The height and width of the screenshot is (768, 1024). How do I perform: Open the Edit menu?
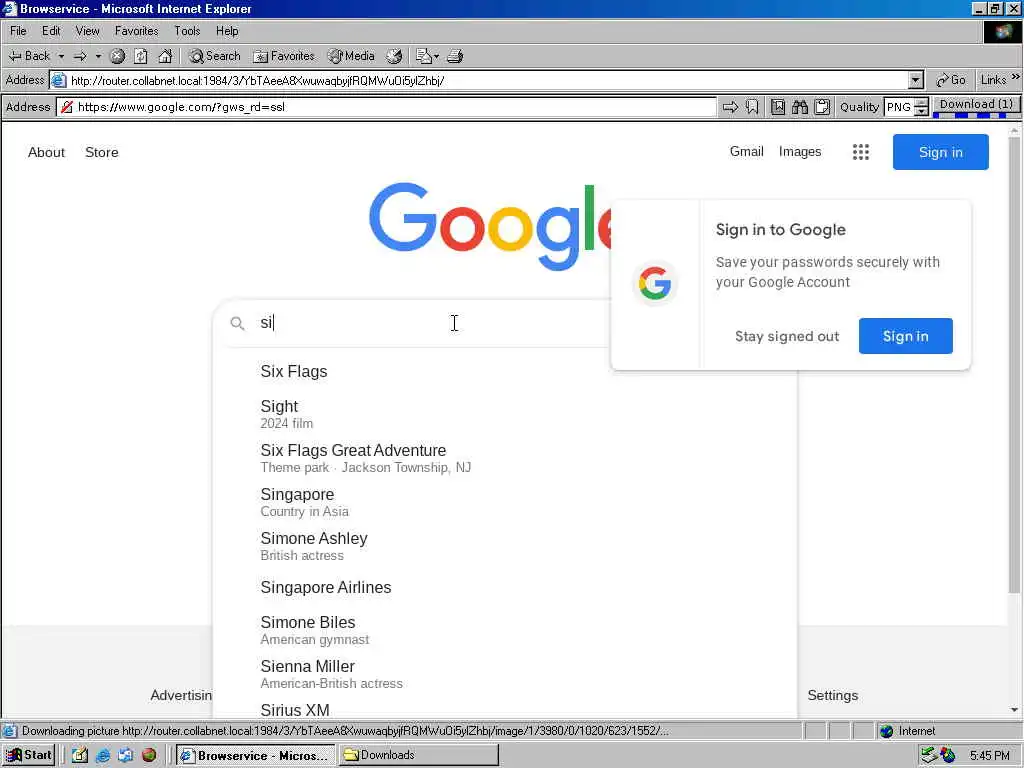click(x=51, y=31)
